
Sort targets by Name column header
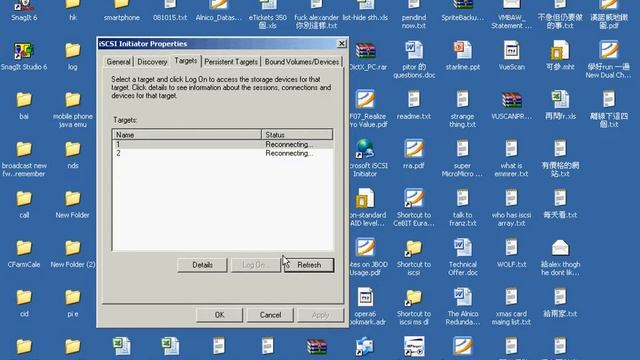tap(187, 134)
